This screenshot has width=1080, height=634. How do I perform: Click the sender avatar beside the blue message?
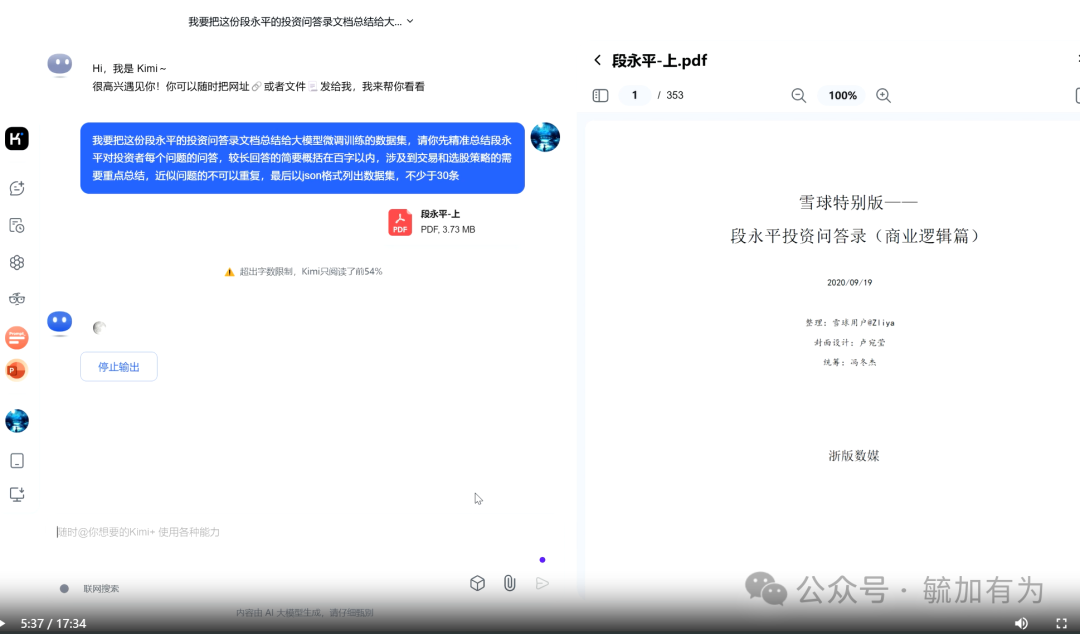(x=545, y=137)
